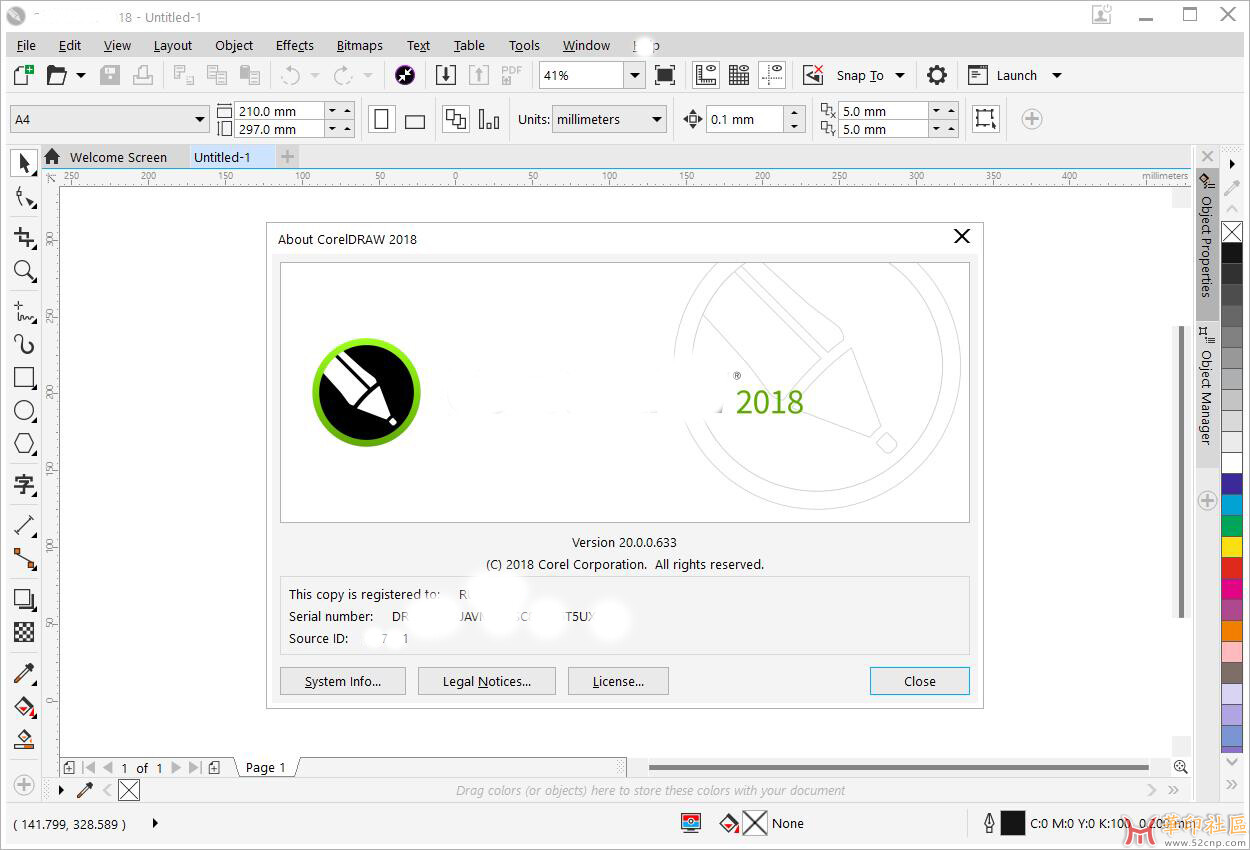This screenshot has height=850, width=1250.
Task: Open the Options gear icon
Action: click(936, 75)
